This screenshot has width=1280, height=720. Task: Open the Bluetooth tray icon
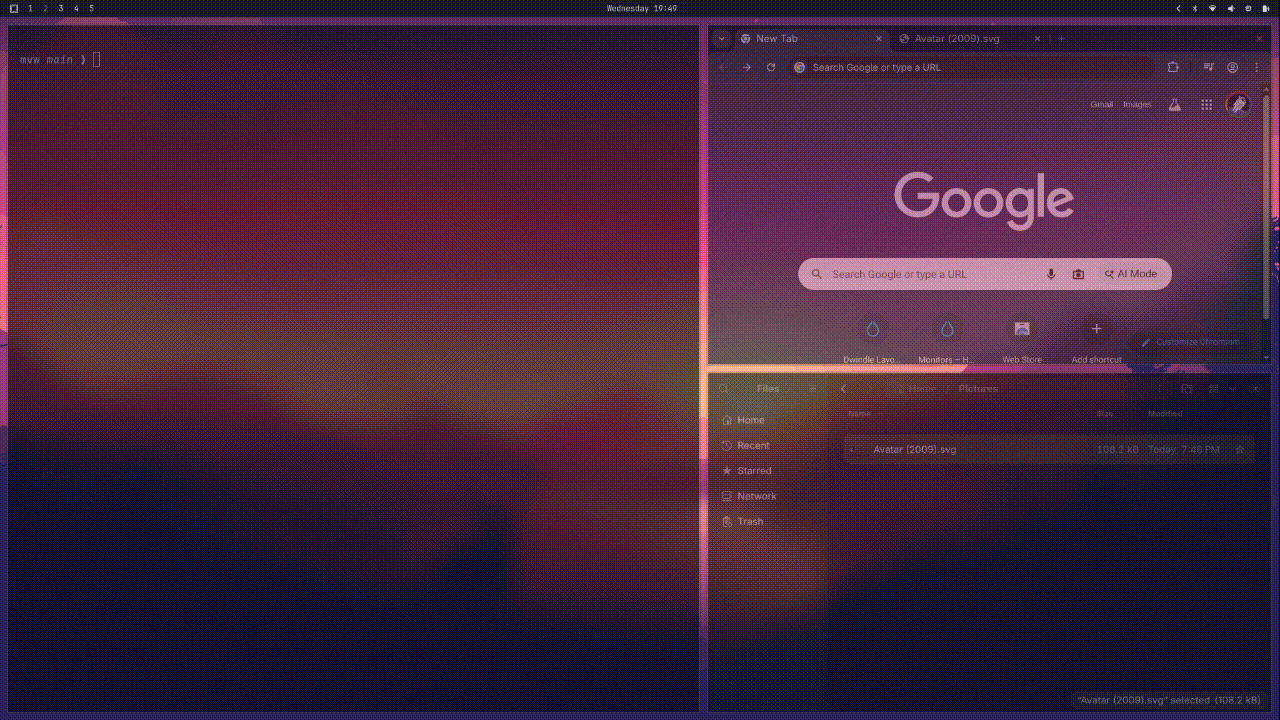(x=1195, y=8)
